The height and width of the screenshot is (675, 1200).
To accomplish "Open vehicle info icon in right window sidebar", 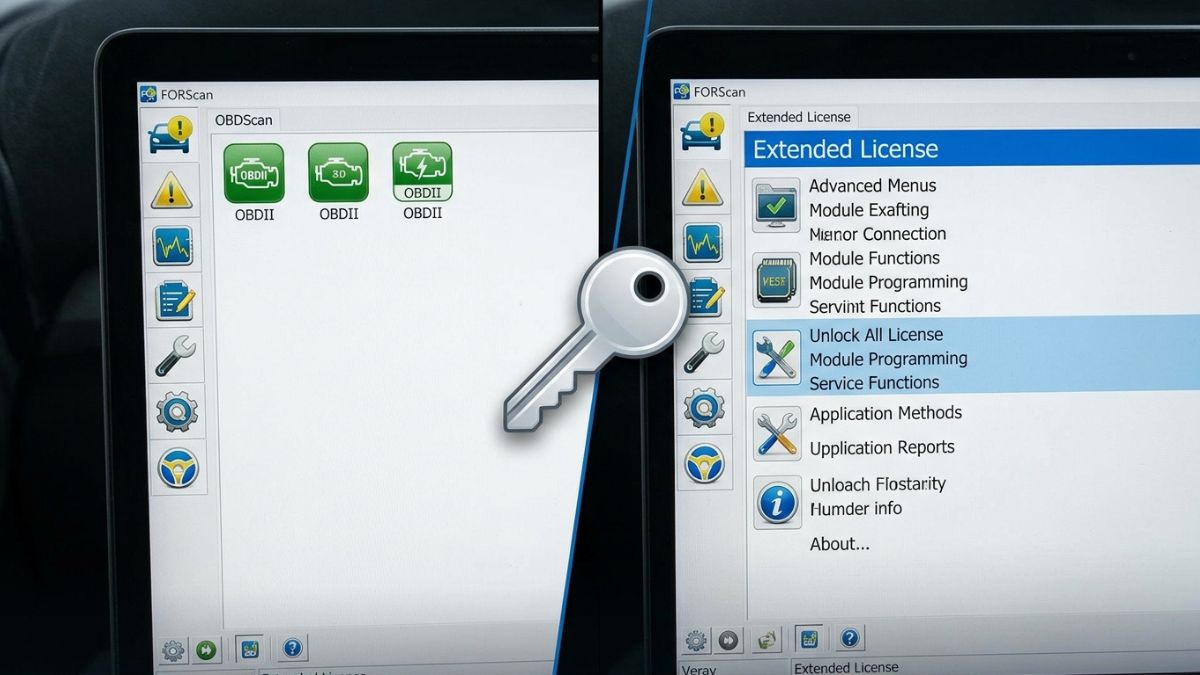I will (703, 131).
